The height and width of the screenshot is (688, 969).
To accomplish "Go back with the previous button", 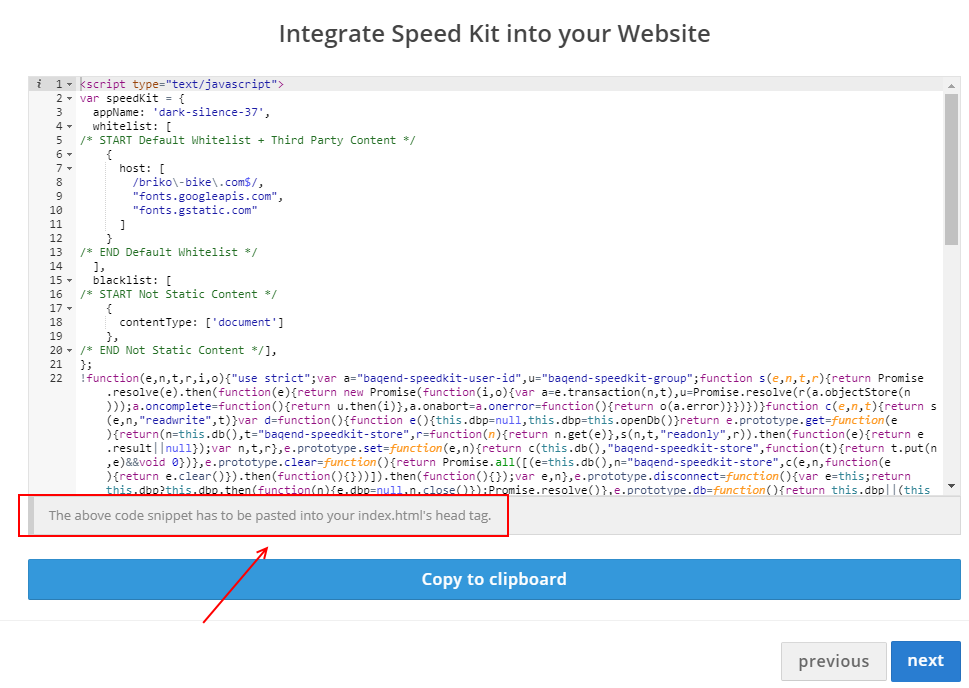I will [x=833, y=661].
